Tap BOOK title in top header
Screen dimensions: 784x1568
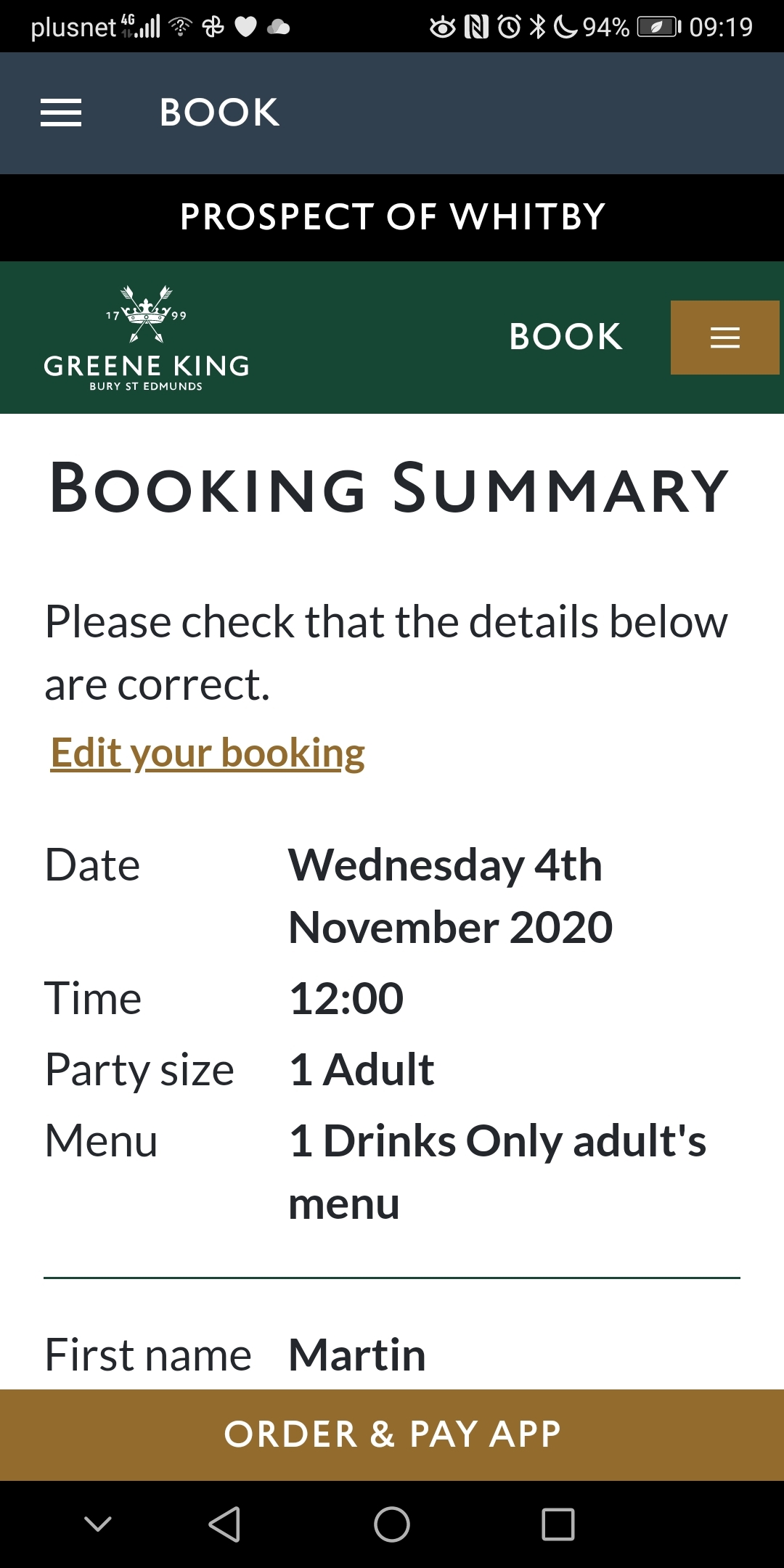coord(219,113)
